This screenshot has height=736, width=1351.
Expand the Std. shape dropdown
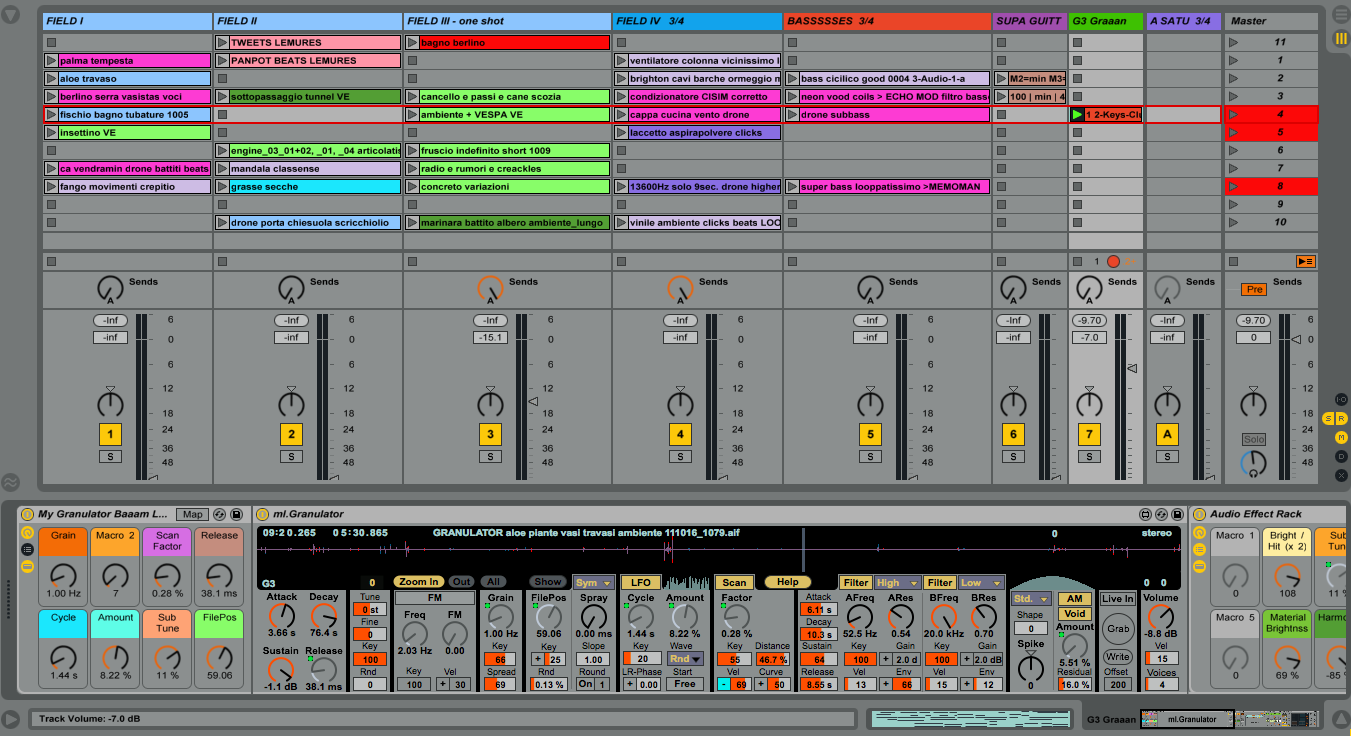tap(1030, 599)
